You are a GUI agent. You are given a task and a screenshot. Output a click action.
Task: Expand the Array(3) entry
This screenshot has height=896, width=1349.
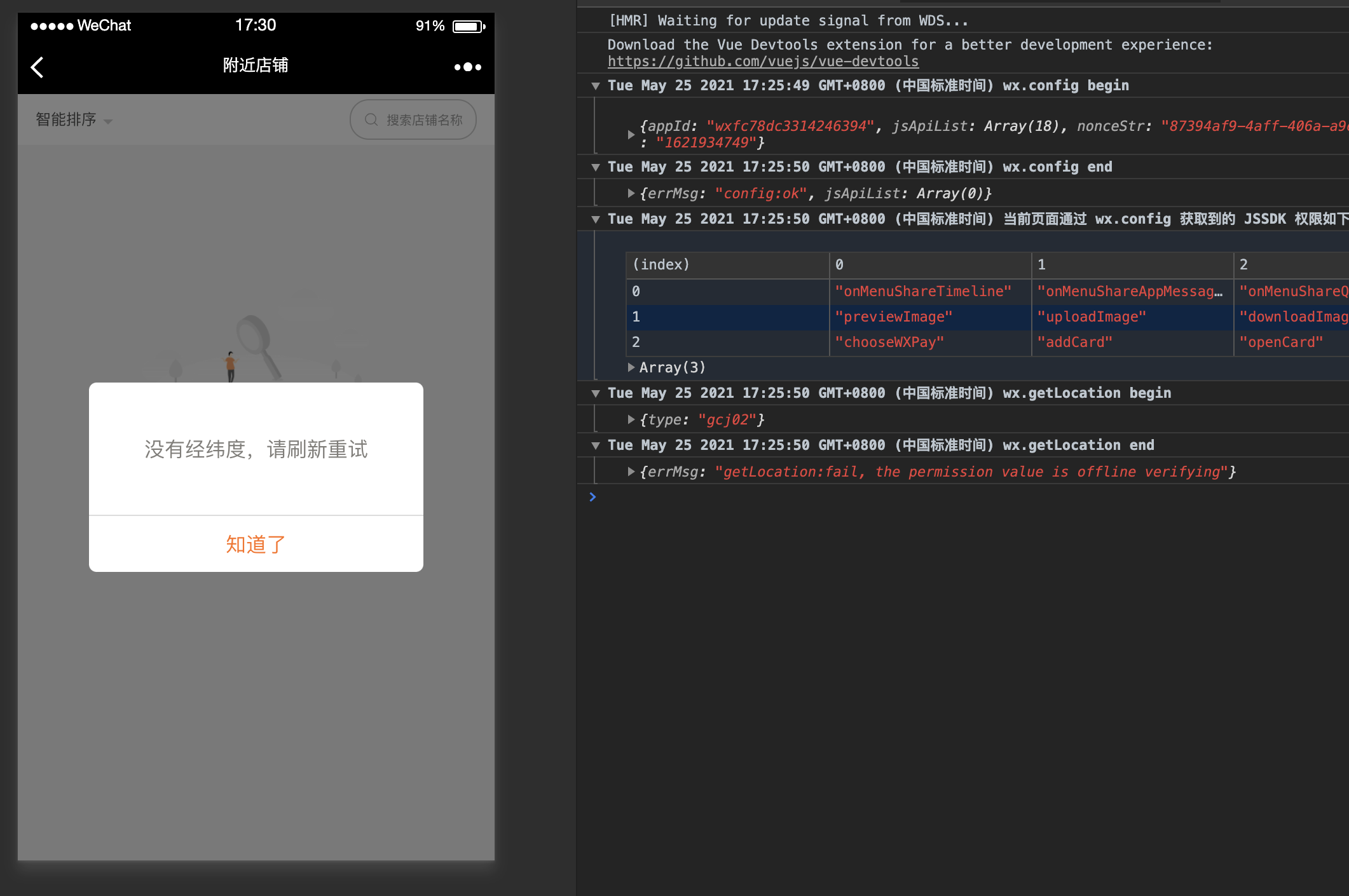(631, 367)
